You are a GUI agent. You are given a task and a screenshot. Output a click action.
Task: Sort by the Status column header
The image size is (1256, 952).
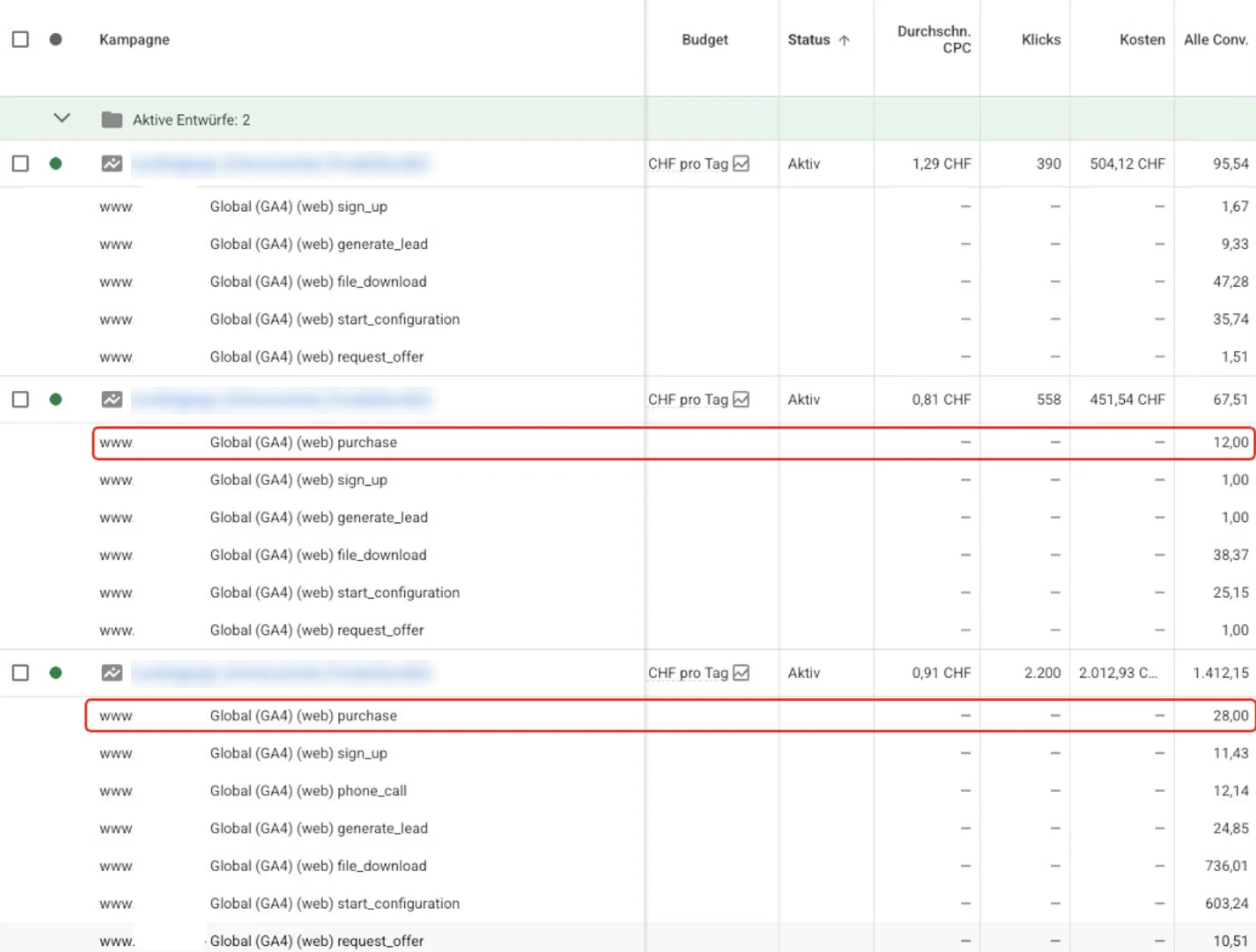[809, 39]
